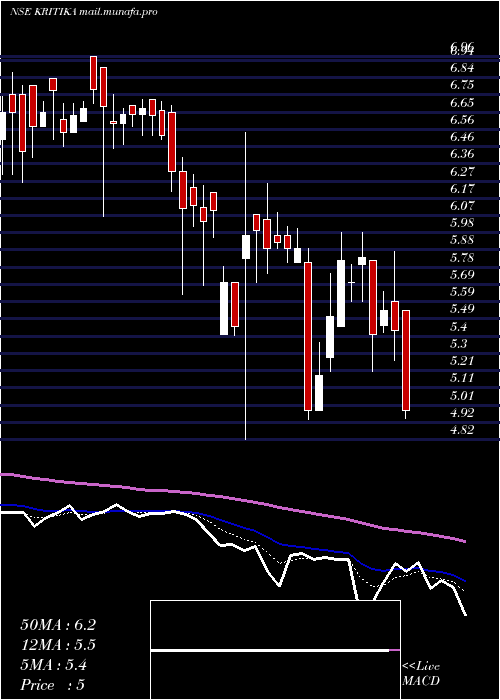
Task: Click the 6.75 price axis label
Action: 462,85
